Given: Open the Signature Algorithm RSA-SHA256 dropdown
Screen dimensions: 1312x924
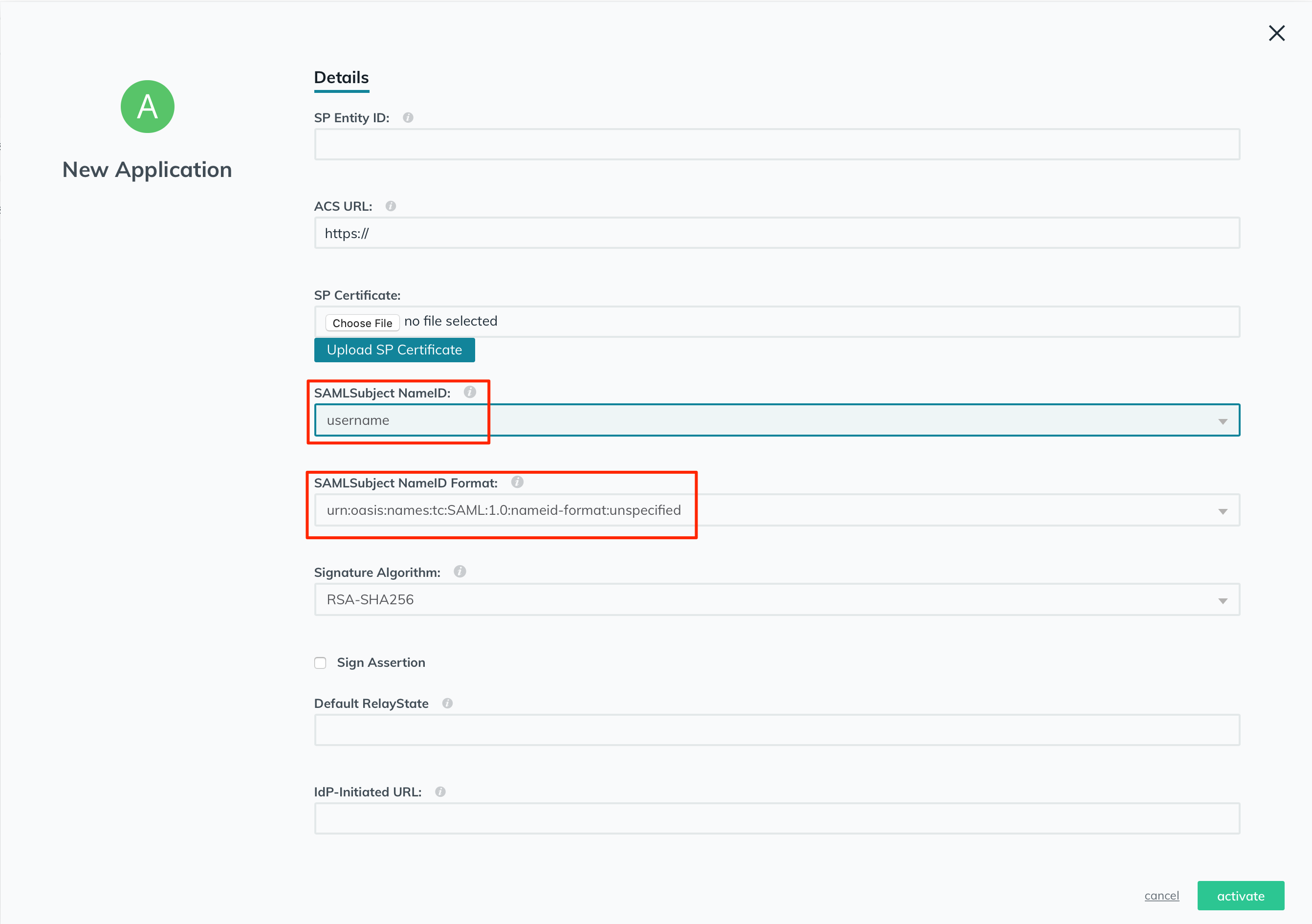Looking at the screenshot, I should pyautogui.click(x=777, y=599).
